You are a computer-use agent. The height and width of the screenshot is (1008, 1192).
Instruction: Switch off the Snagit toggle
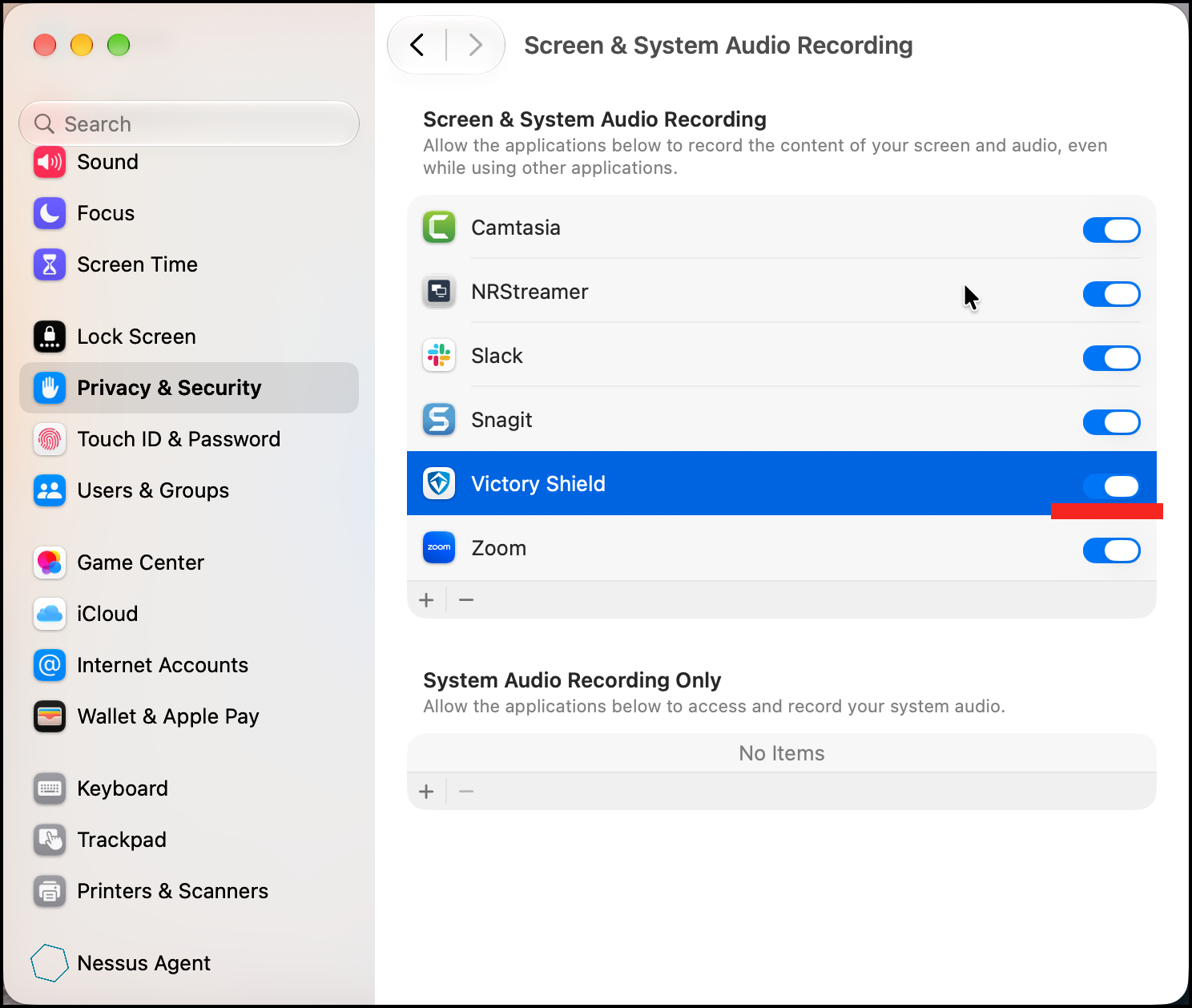(1112, 422)
